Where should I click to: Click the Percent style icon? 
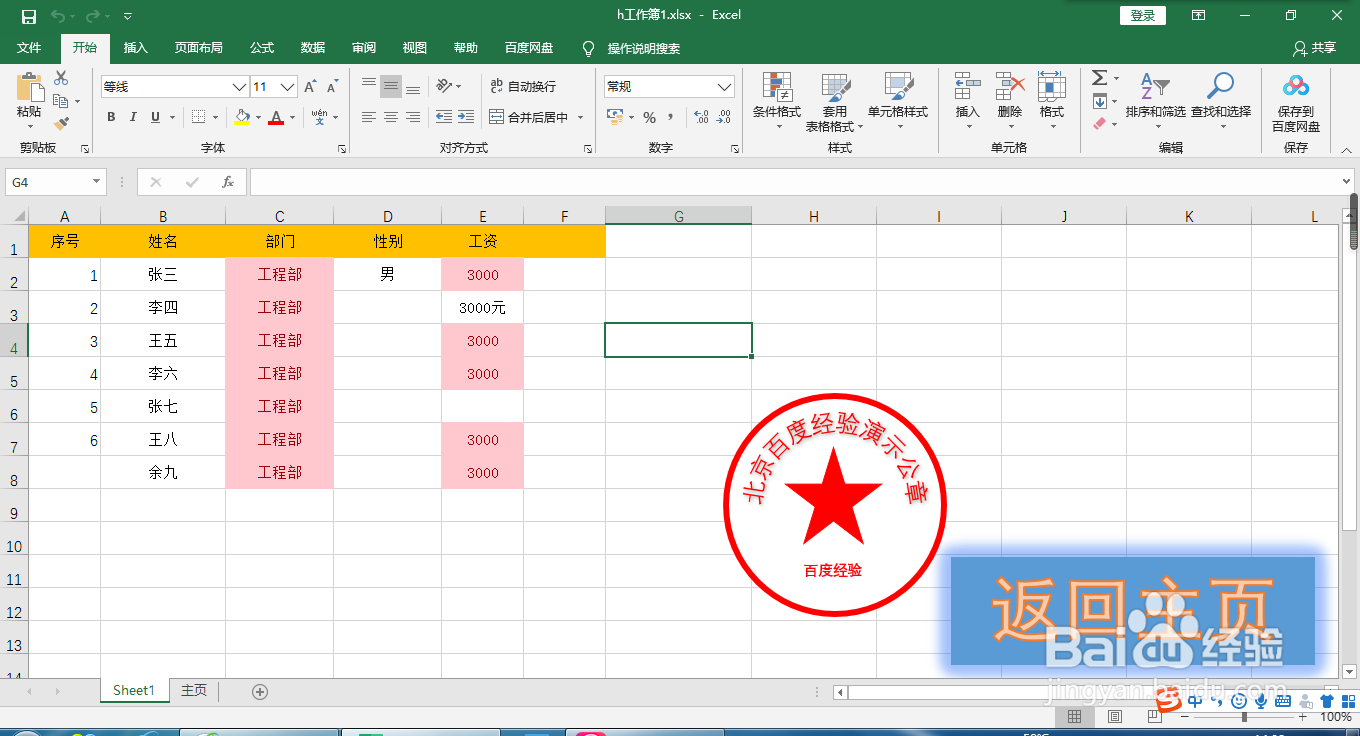coord(648,117)
